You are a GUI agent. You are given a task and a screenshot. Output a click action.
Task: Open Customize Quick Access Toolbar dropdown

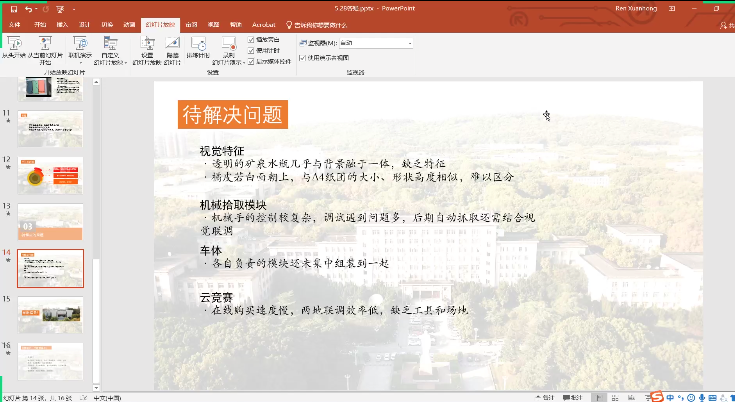pos(74,9)
